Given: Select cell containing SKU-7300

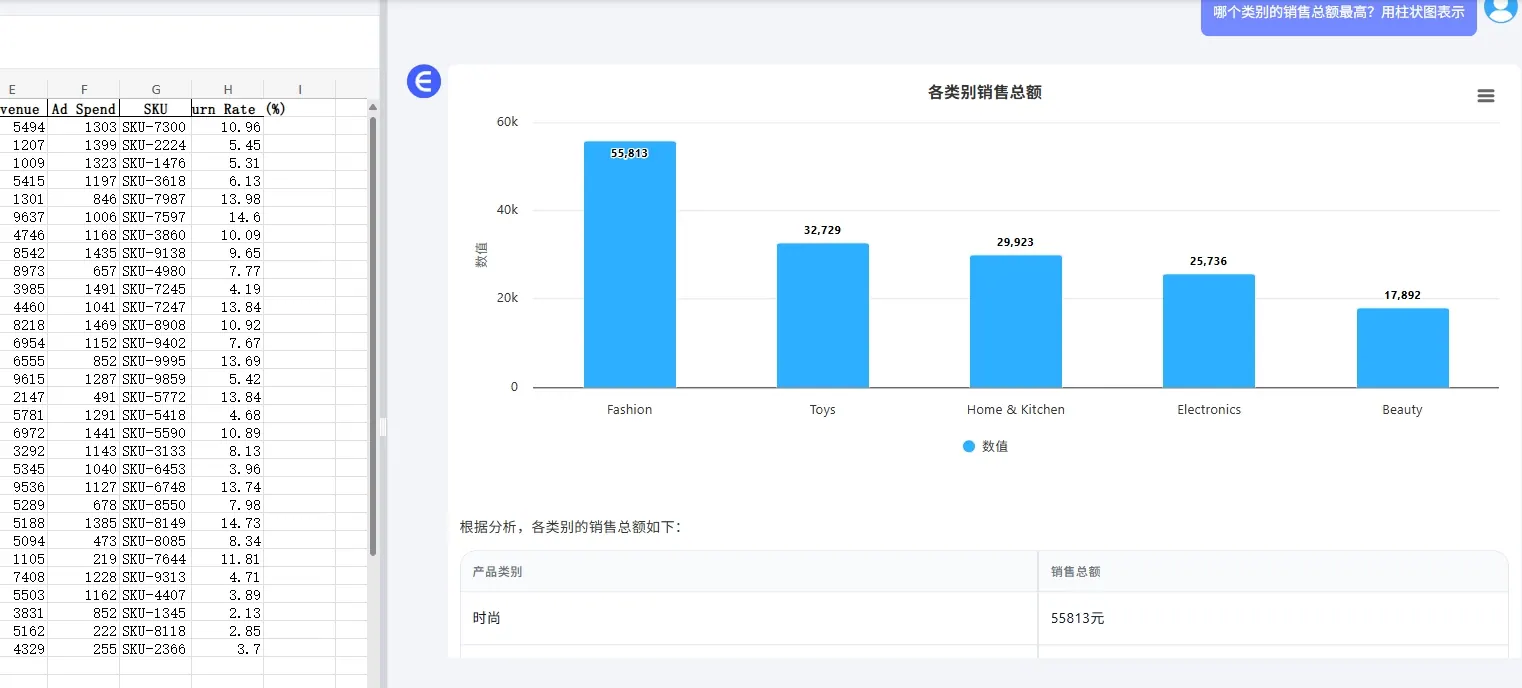Looking at the screenshot, I should (x=156, y=127).
